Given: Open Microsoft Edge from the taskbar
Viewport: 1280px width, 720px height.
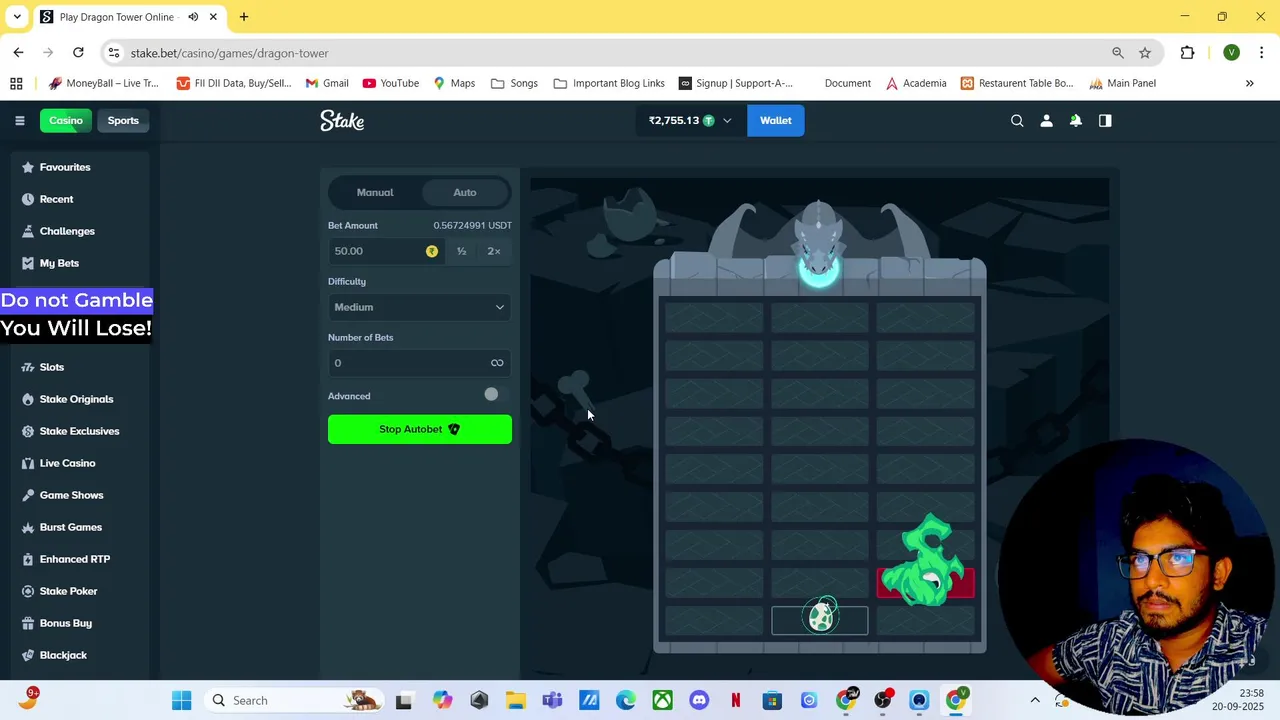Looking at the screenshot, I should click(626, 700).
